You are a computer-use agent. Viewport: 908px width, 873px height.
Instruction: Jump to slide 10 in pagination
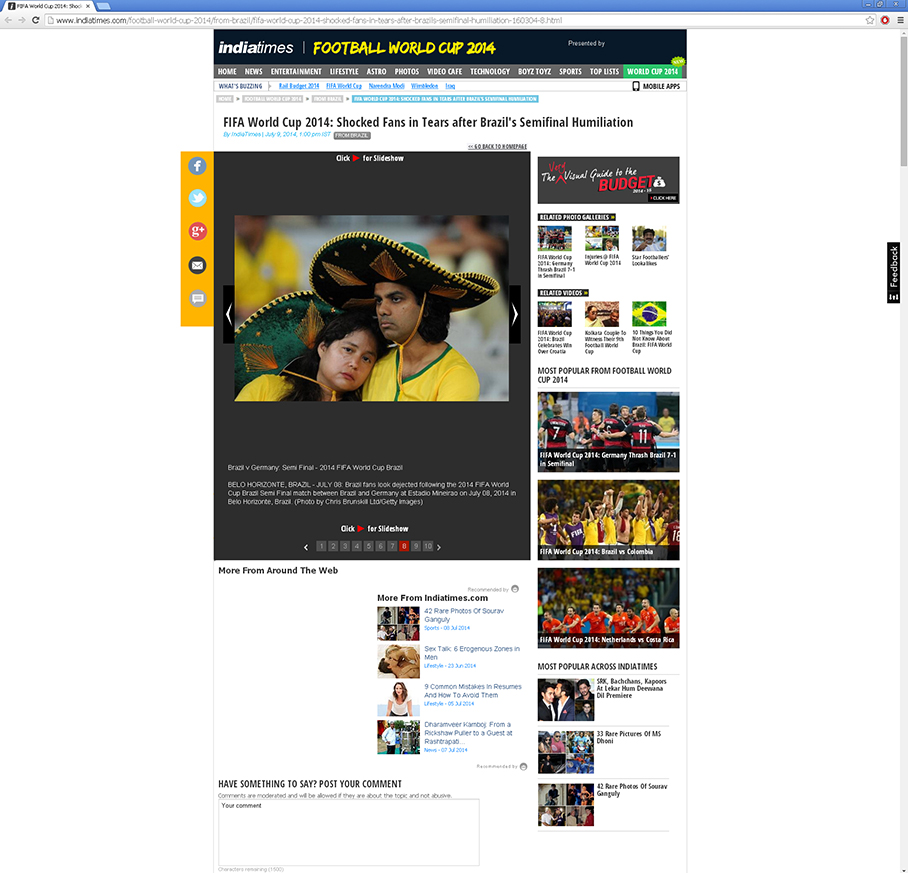(x=428, y=546)
